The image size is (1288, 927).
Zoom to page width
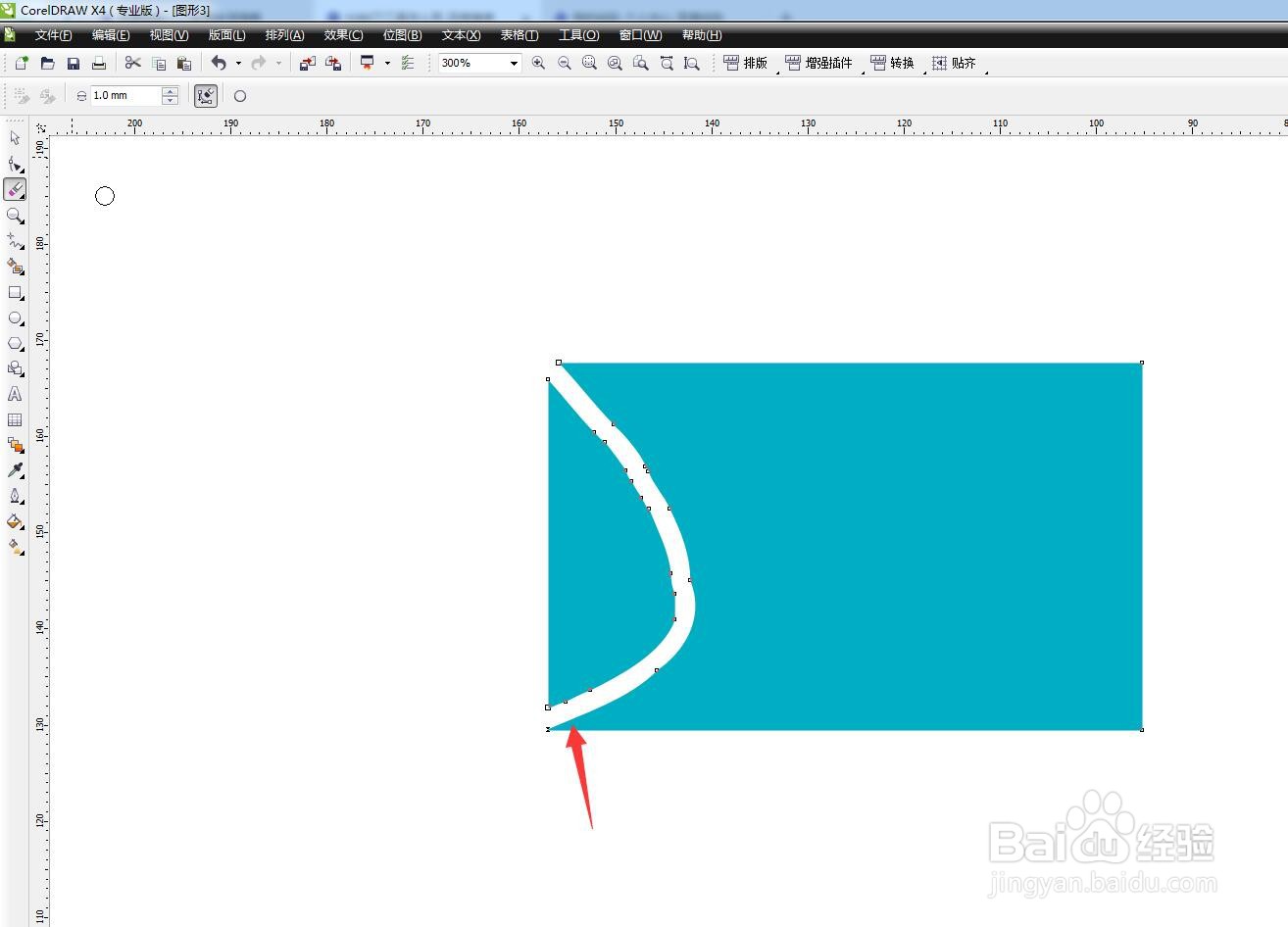667,63
